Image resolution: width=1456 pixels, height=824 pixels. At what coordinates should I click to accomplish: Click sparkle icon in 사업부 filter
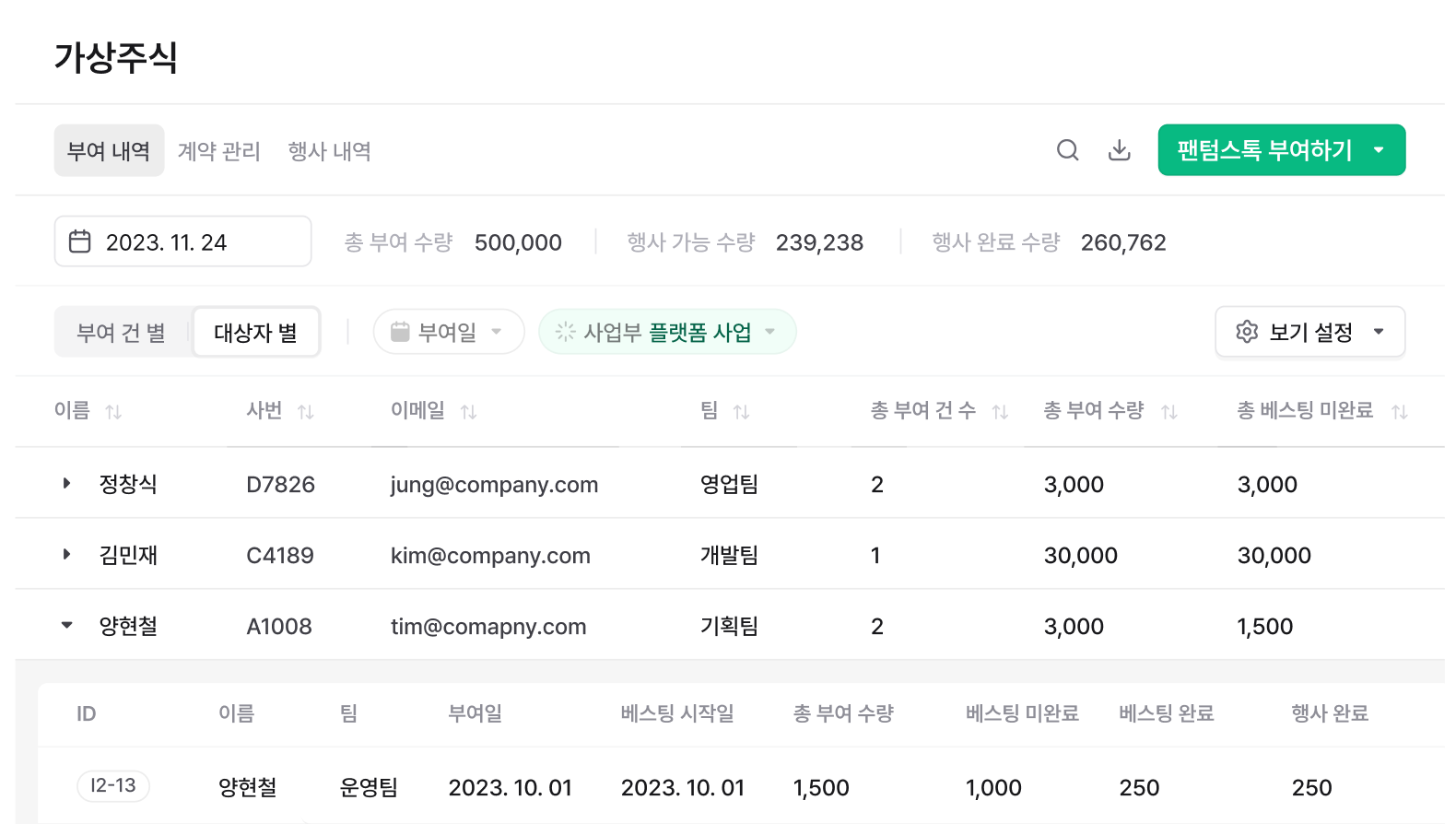566,332
